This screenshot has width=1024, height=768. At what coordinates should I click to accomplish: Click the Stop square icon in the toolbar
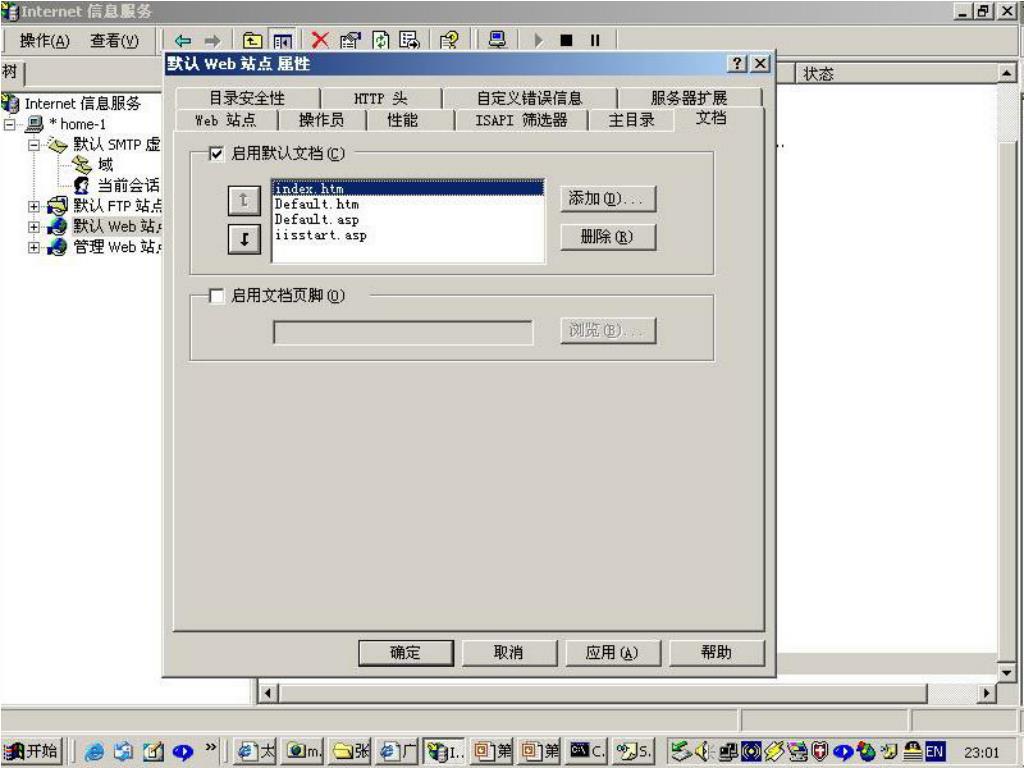pos(565,41)
